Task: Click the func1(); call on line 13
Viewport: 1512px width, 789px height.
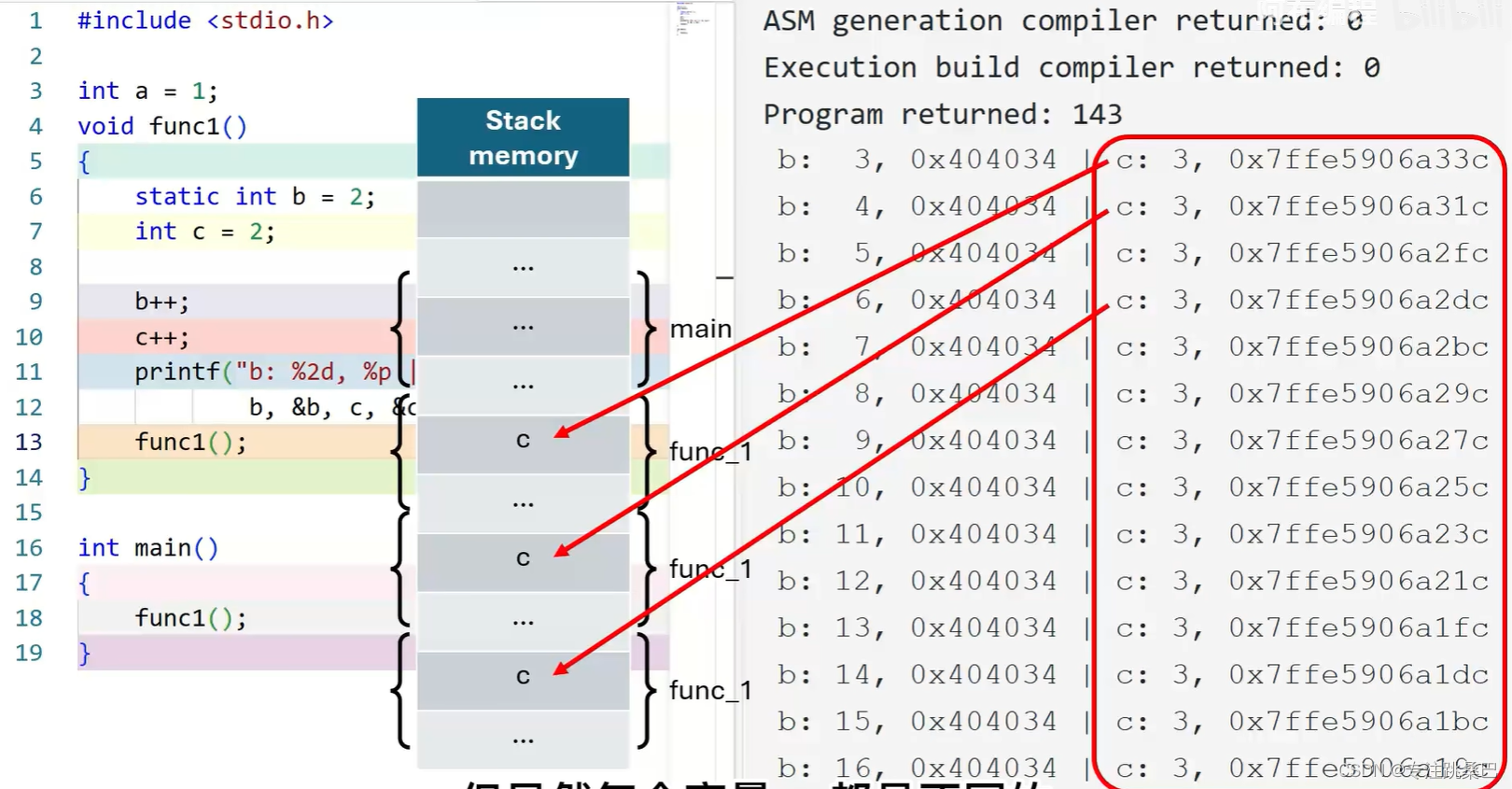Action: coord(190,442)
